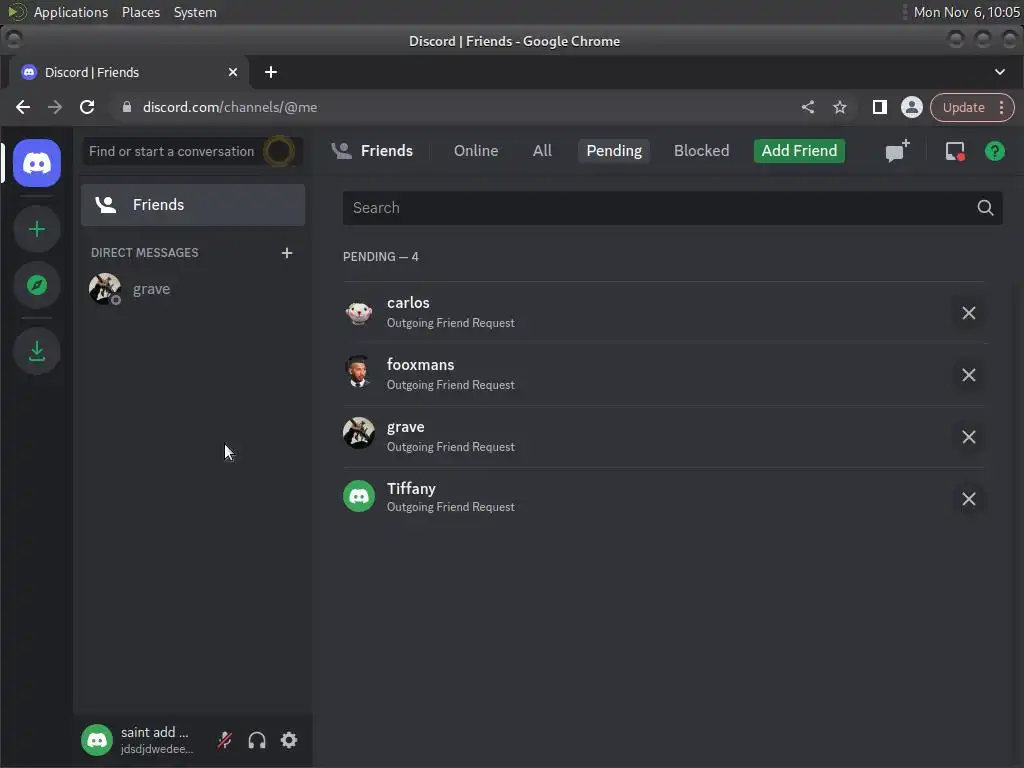The height and width of the screenshot is (768, 1024).
Task: Explore discoverable servers compass icon
Action: [37, 285]
